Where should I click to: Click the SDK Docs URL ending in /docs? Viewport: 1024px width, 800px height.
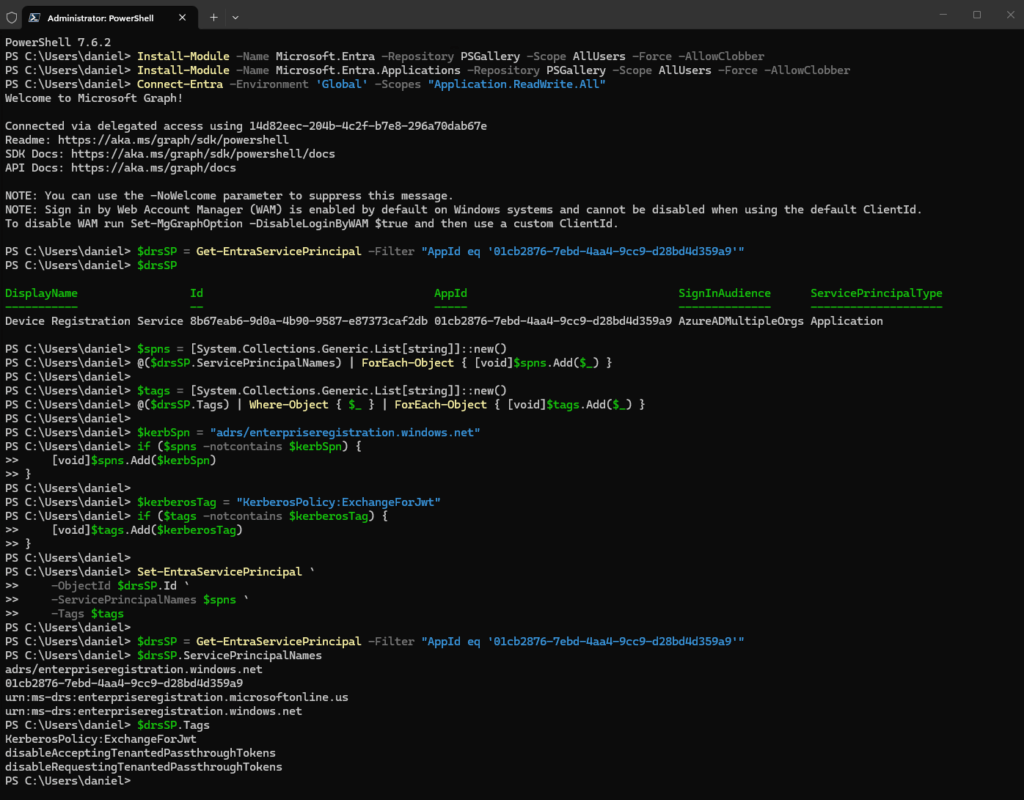click(x=202, y=154)
